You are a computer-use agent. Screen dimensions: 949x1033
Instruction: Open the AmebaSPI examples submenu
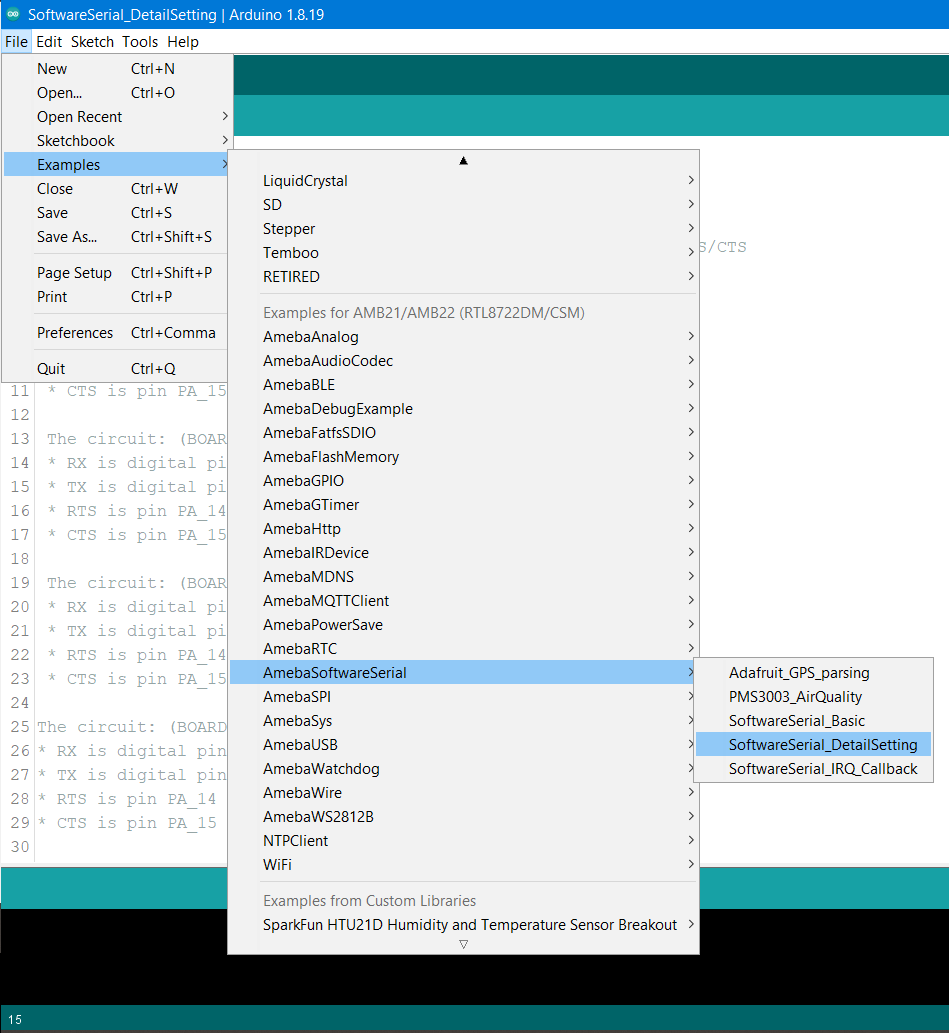463,697
